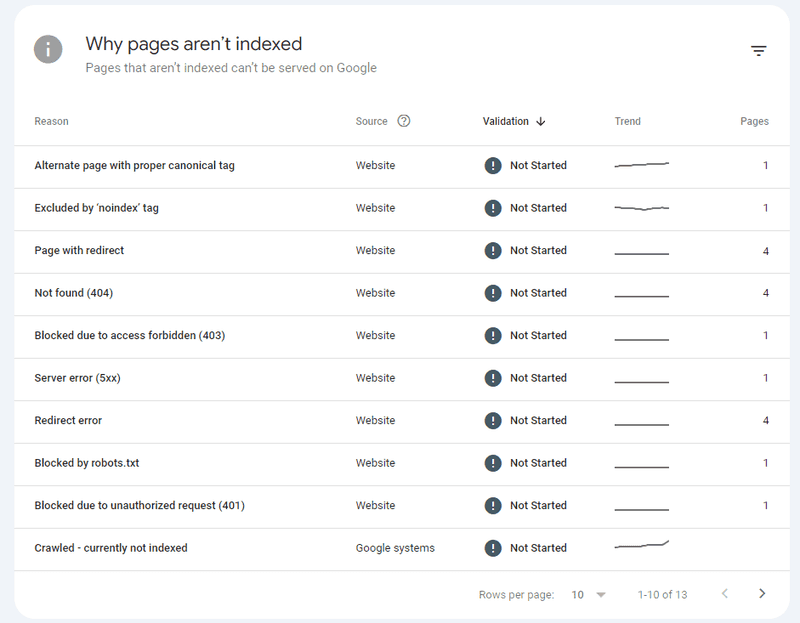Sort by the Trend column header
Screen dimensions: 800x623
click(628, 121)
